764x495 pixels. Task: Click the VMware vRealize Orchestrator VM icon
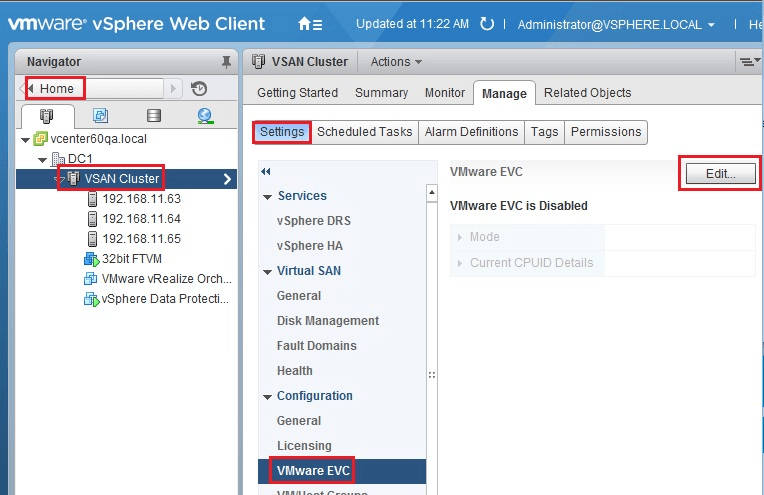tap(91, 279)
